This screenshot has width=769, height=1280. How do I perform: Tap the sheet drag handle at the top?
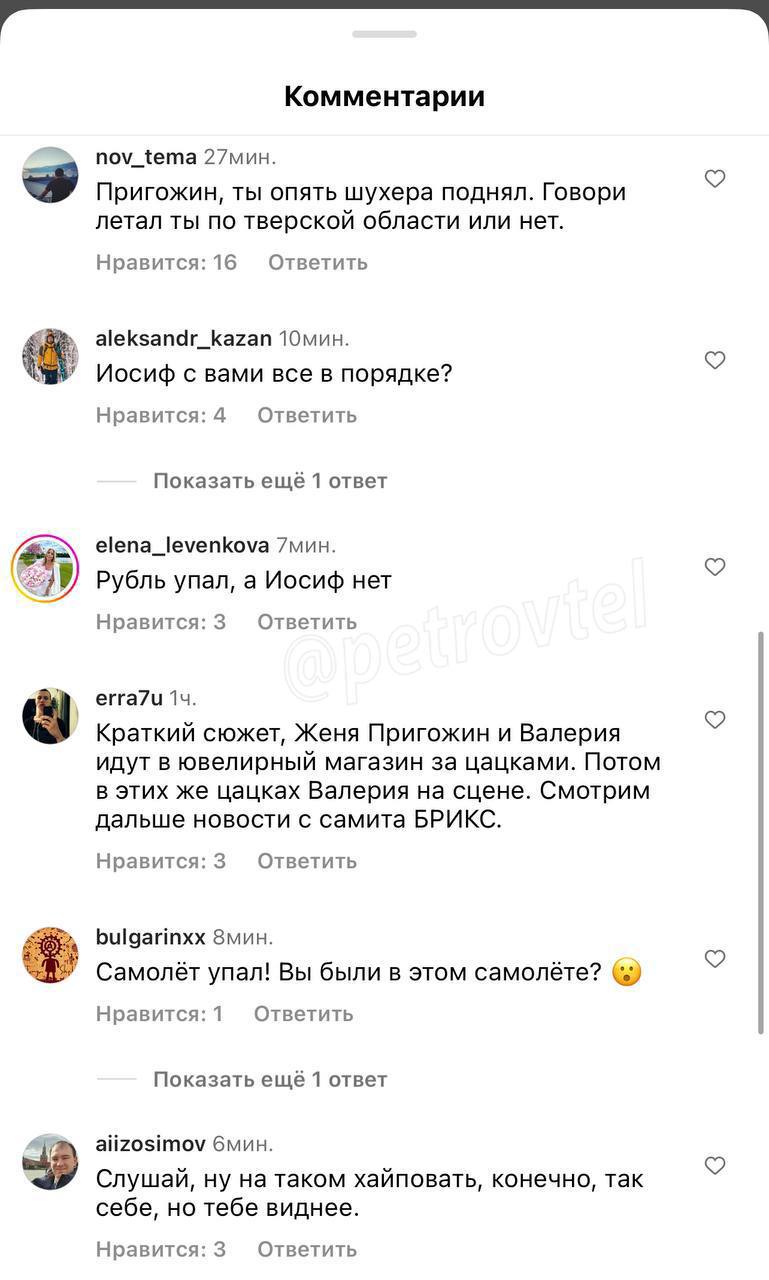coord(385,34)
